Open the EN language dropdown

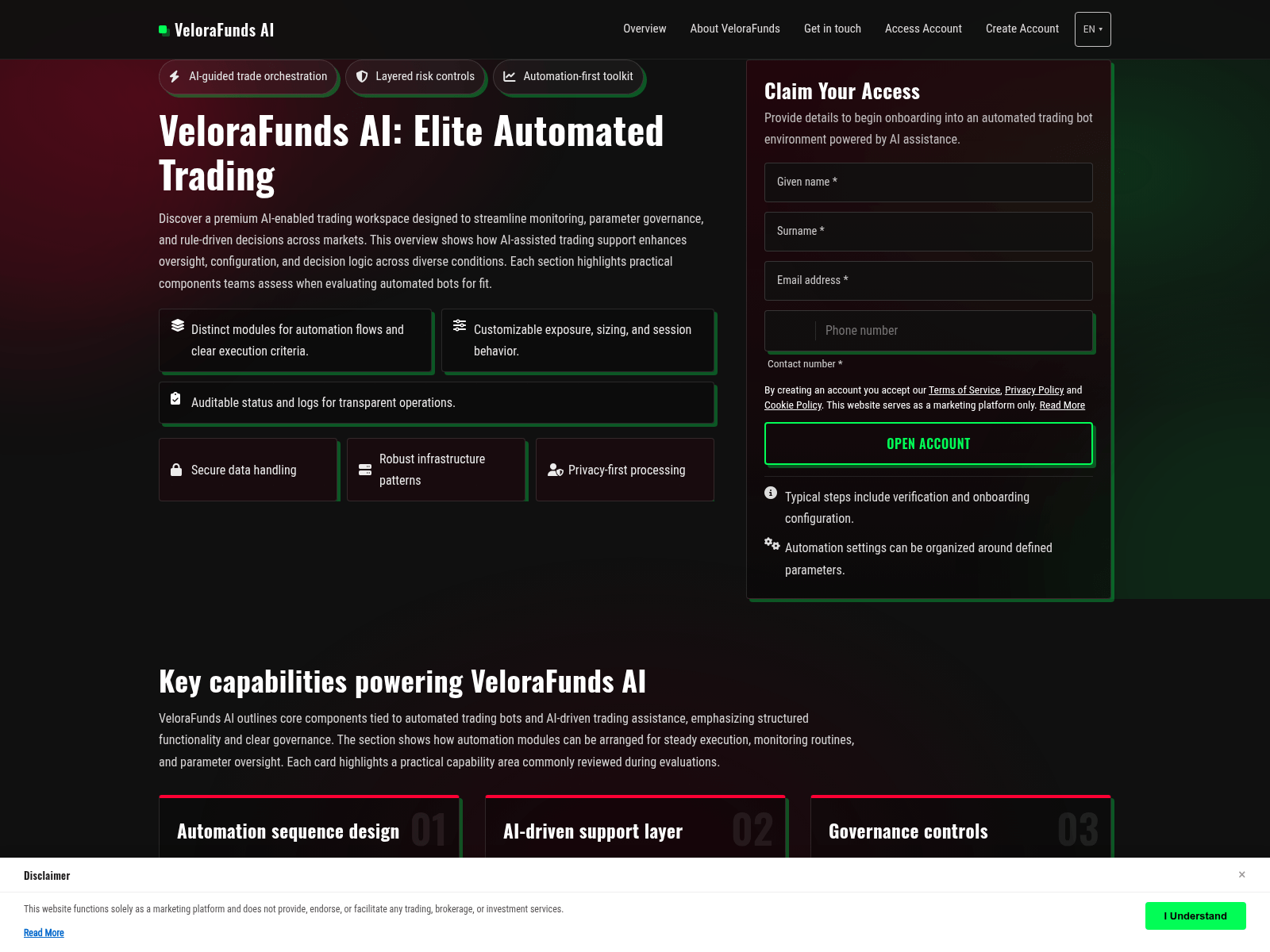point(1092,29)
